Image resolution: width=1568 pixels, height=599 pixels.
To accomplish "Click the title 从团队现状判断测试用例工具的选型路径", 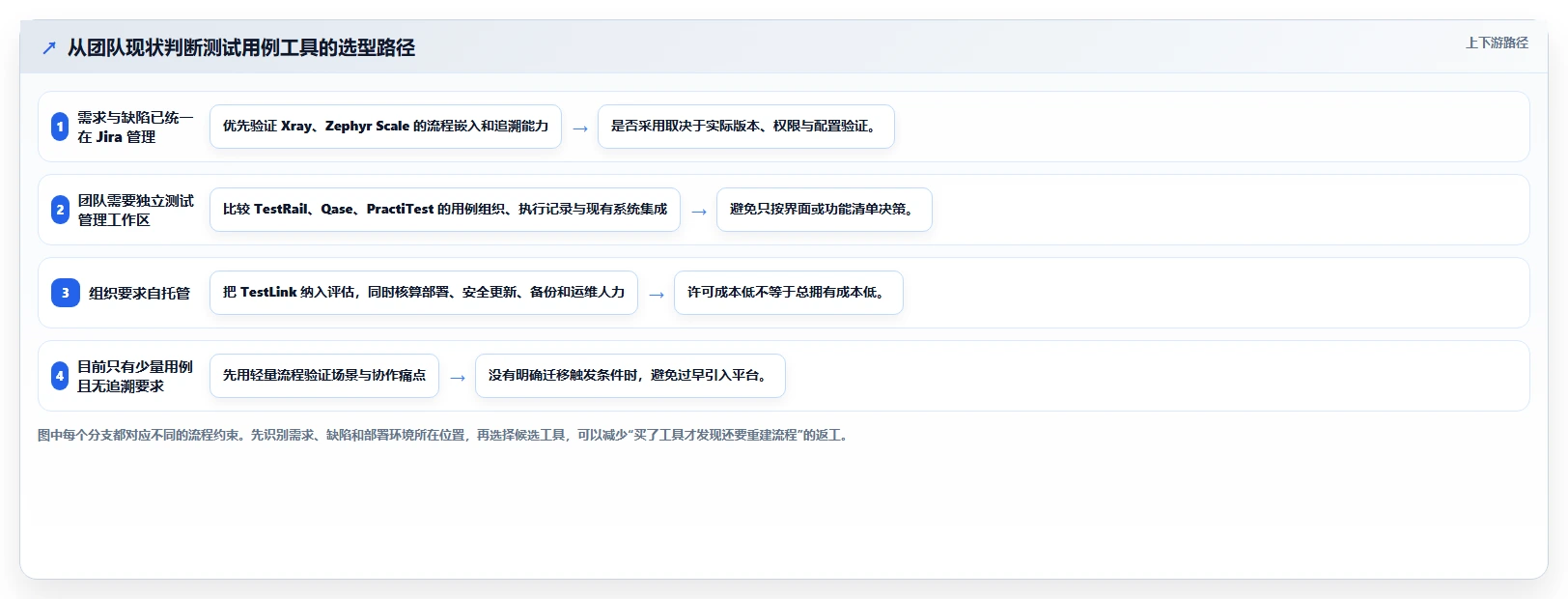I will pos(241,47).
